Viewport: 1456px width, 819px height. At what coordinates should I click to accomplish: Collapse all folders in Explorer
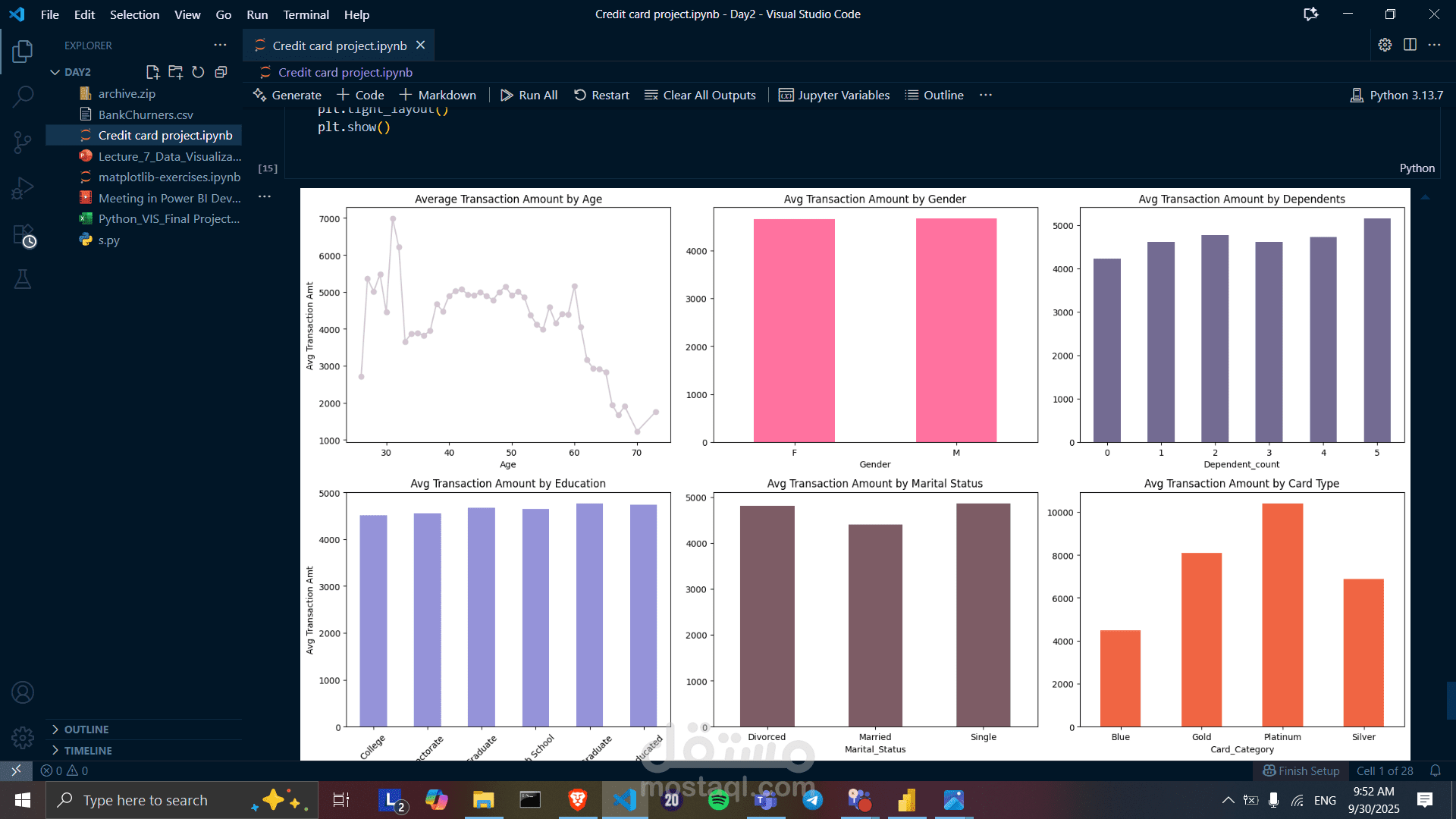[221, 72]
